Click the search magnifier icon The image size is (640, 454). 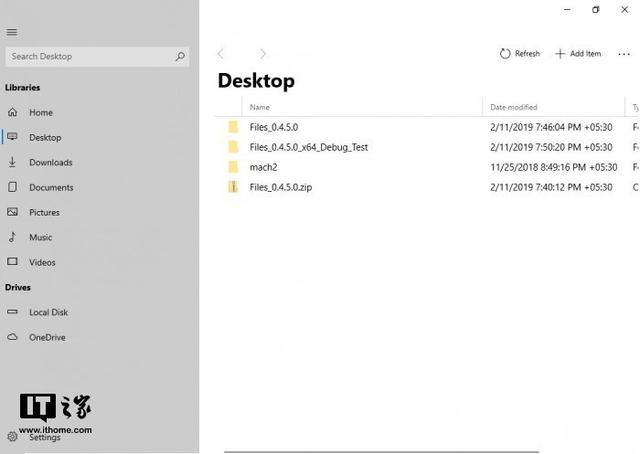click(180, 56)
